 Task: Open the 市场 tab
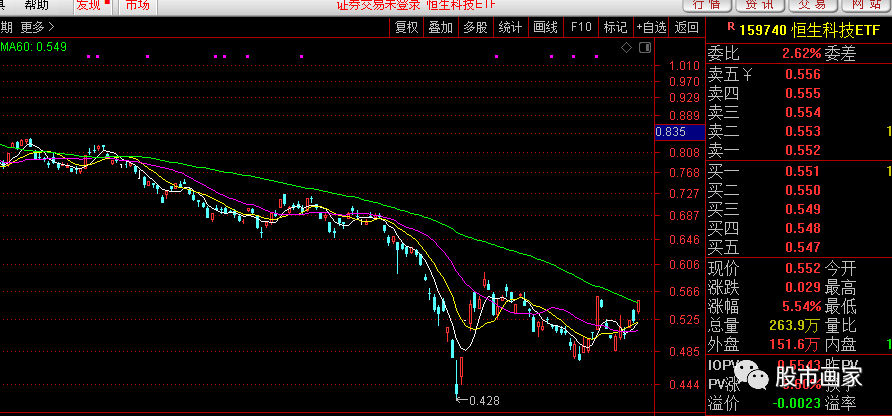(x=138, y=5)
